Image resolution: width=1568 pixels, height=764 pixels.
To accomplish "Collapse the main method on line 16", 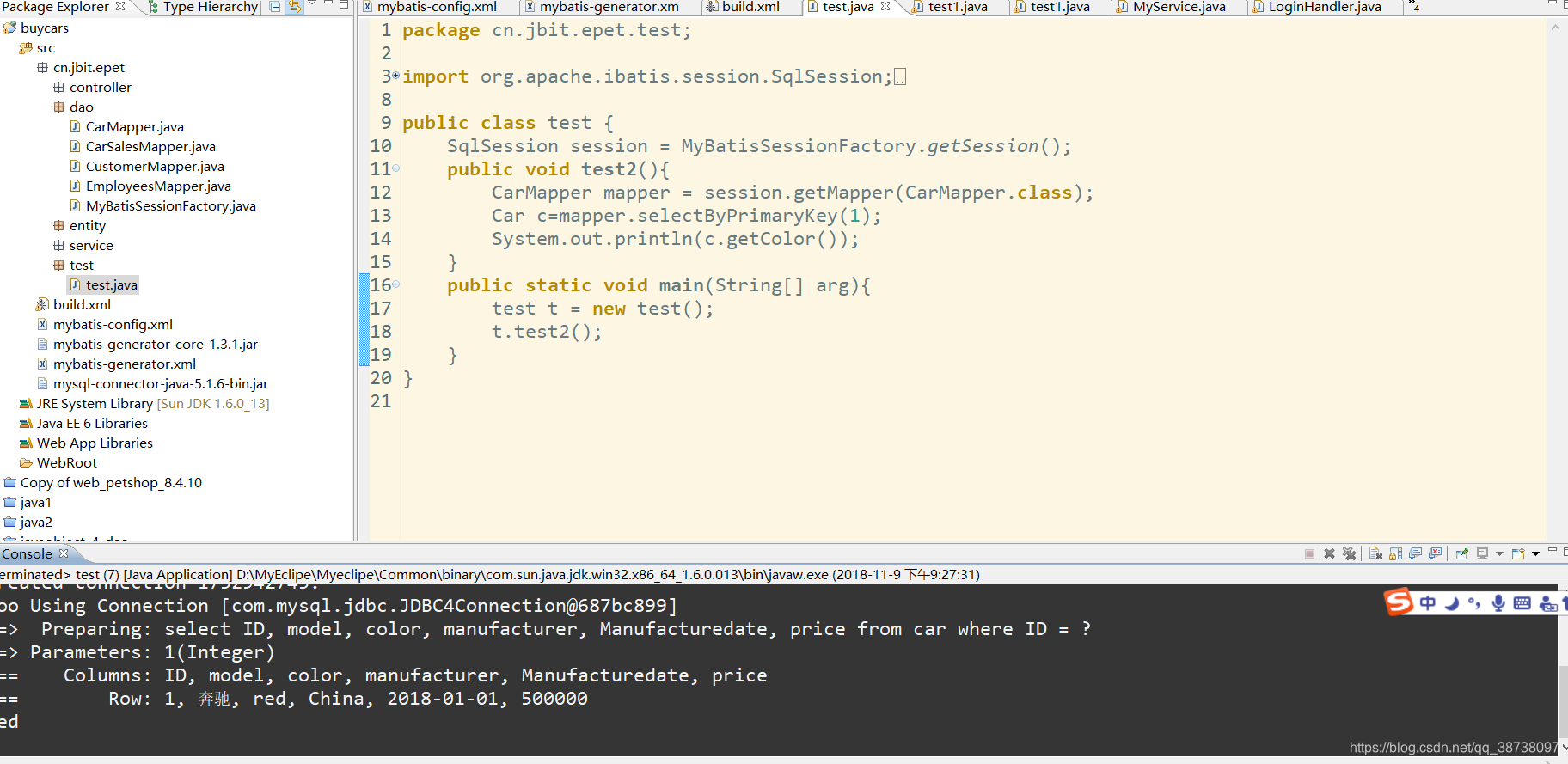I will [x=395, y=284].
